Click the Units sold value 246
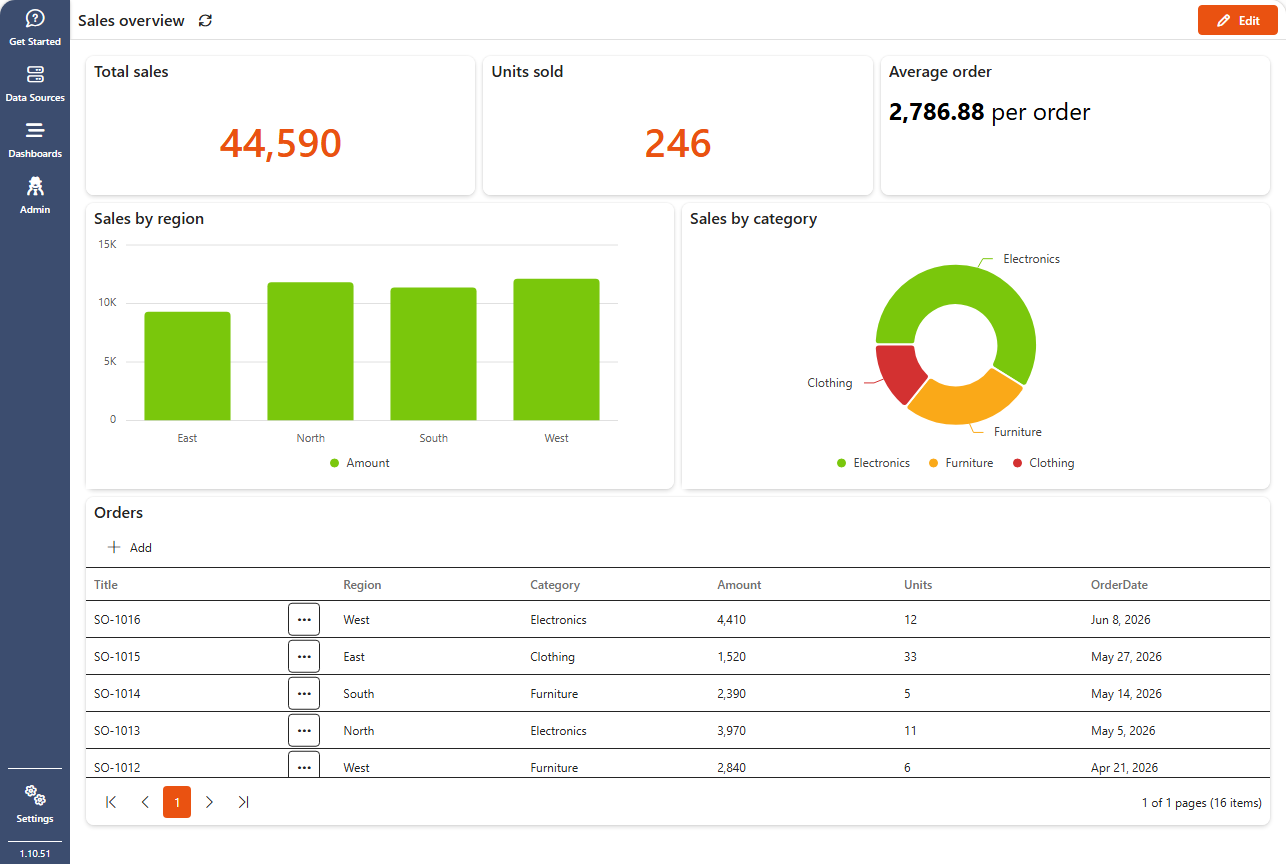The width and height of the screenshot is (1286, 864). tap(678, 143)
